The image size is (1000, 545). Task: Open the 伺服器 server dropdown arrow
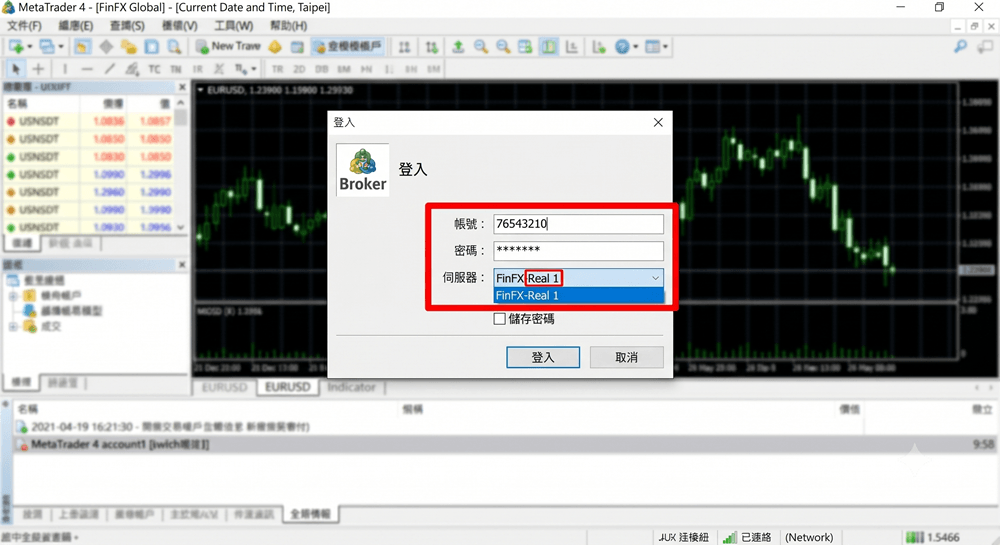coord(655,278)
